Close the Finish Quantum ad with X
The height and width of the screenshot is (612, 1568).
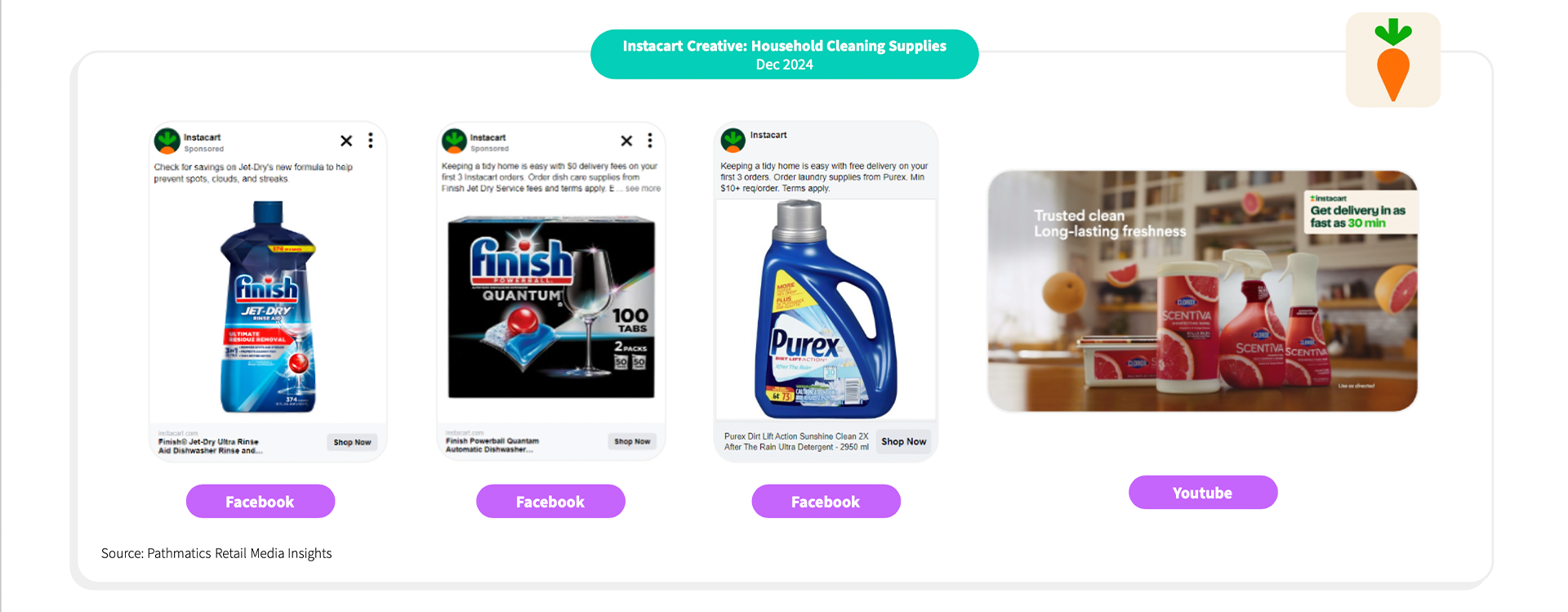click(x=626, y=141)
